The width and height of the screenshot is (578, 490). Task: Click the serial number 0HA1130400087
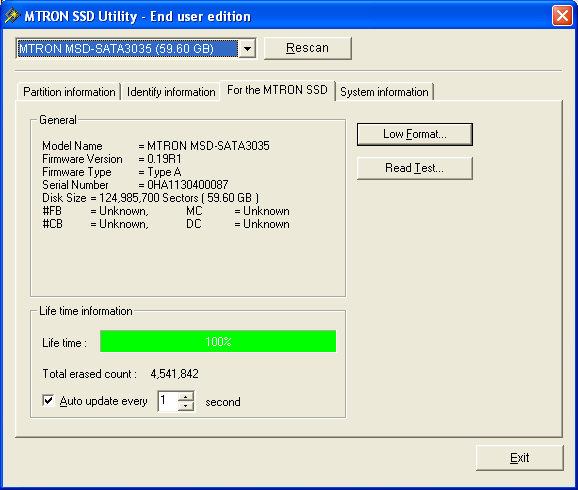[x=188, y=185]
